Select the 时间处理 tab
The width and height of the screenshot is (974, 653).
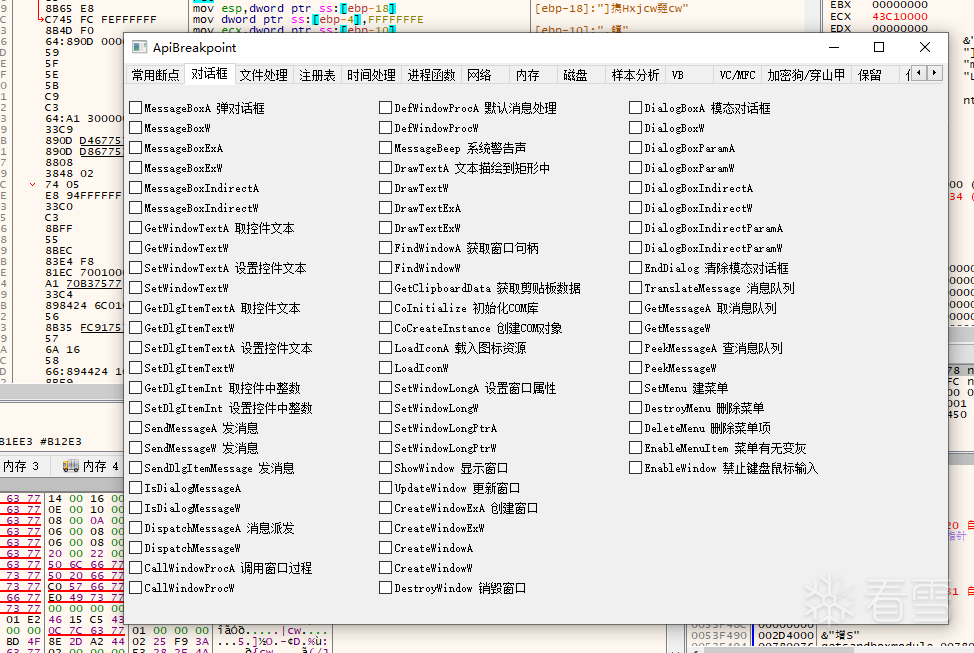371,75
